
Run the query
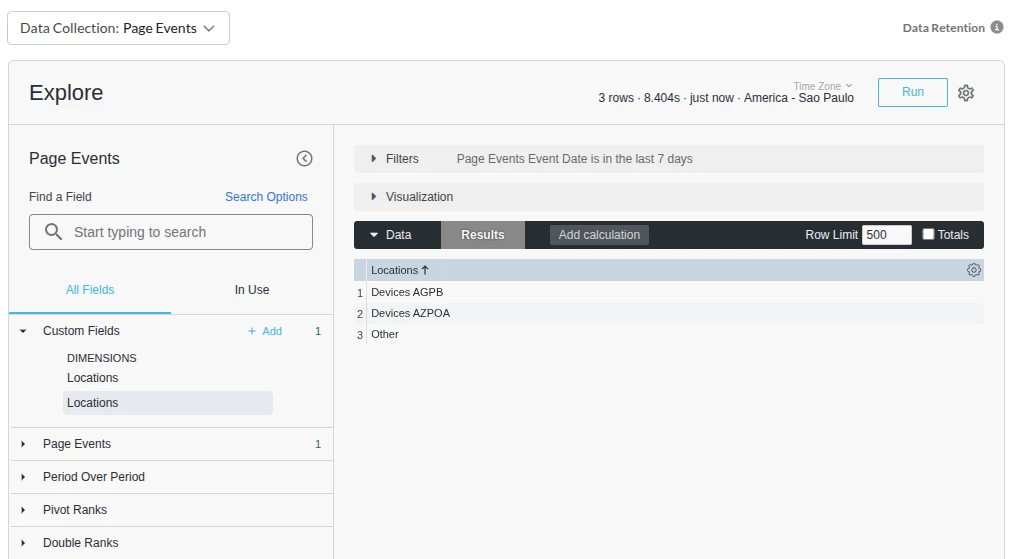point(913,92)
